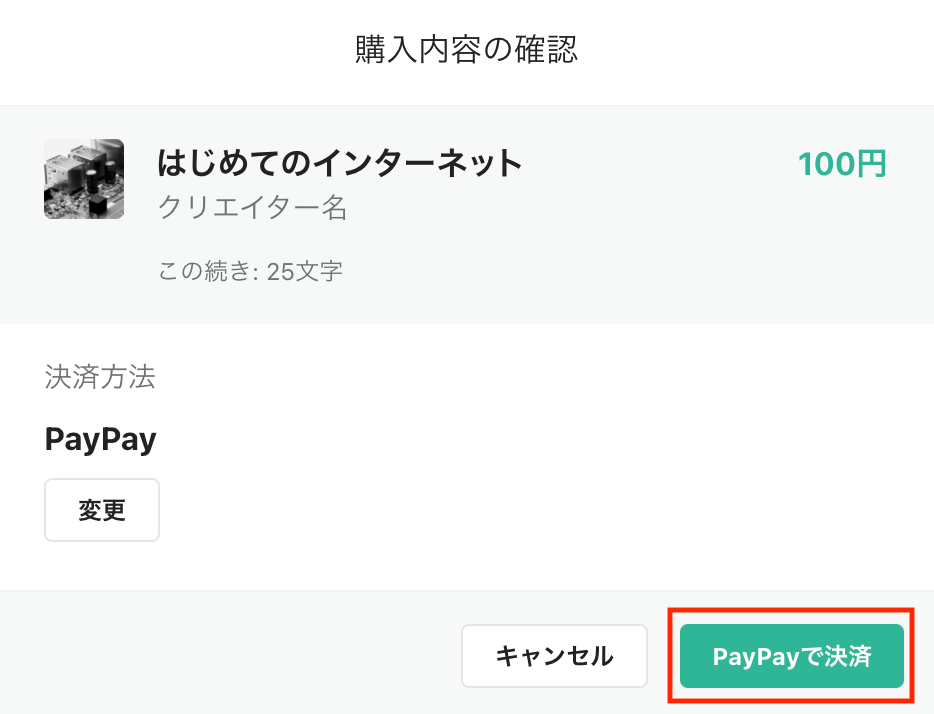Screen dimensions: 934x714
Task: Click the 100円 price label
Action: 842,164
